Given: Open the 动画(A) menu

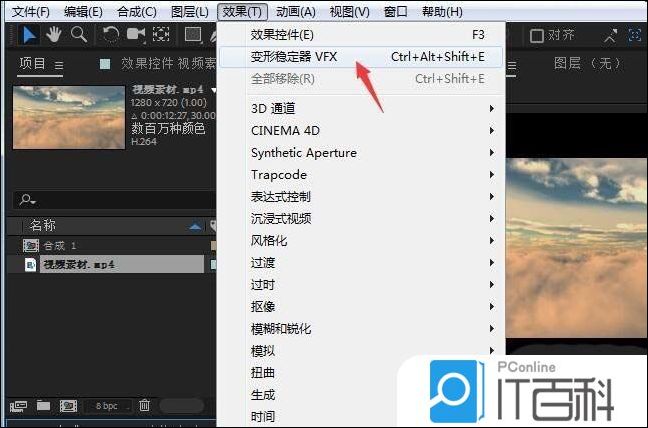Looking at the screenshot, I should [x=296, y=12].
